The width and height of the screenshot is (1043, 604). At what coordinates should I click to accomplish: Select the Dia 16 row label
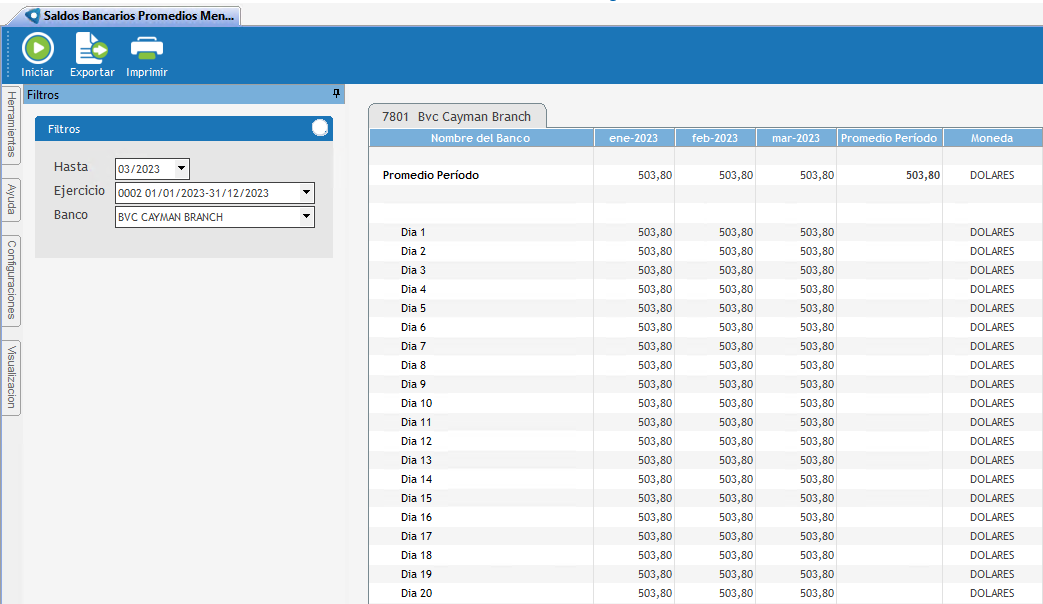[416, 517]
